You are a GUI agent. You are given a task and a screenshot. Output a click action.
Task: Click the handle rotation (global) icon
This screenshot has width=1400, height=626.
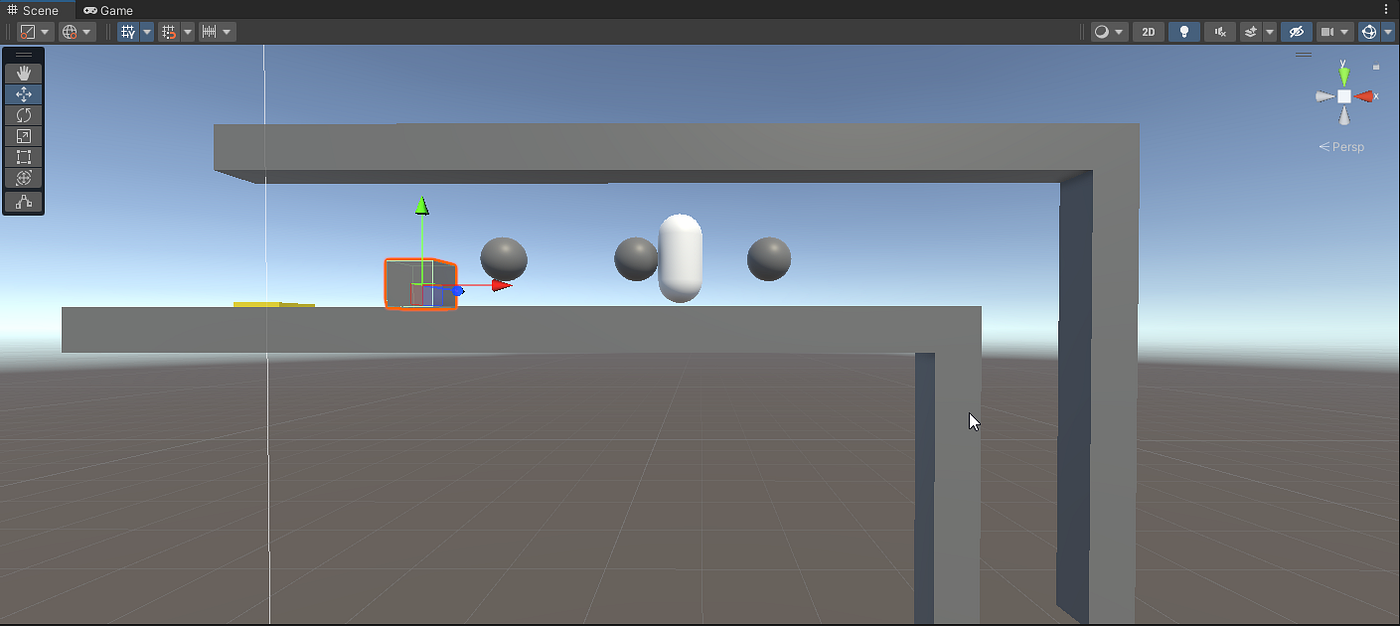pyautogui.click(x=69, y=32)
